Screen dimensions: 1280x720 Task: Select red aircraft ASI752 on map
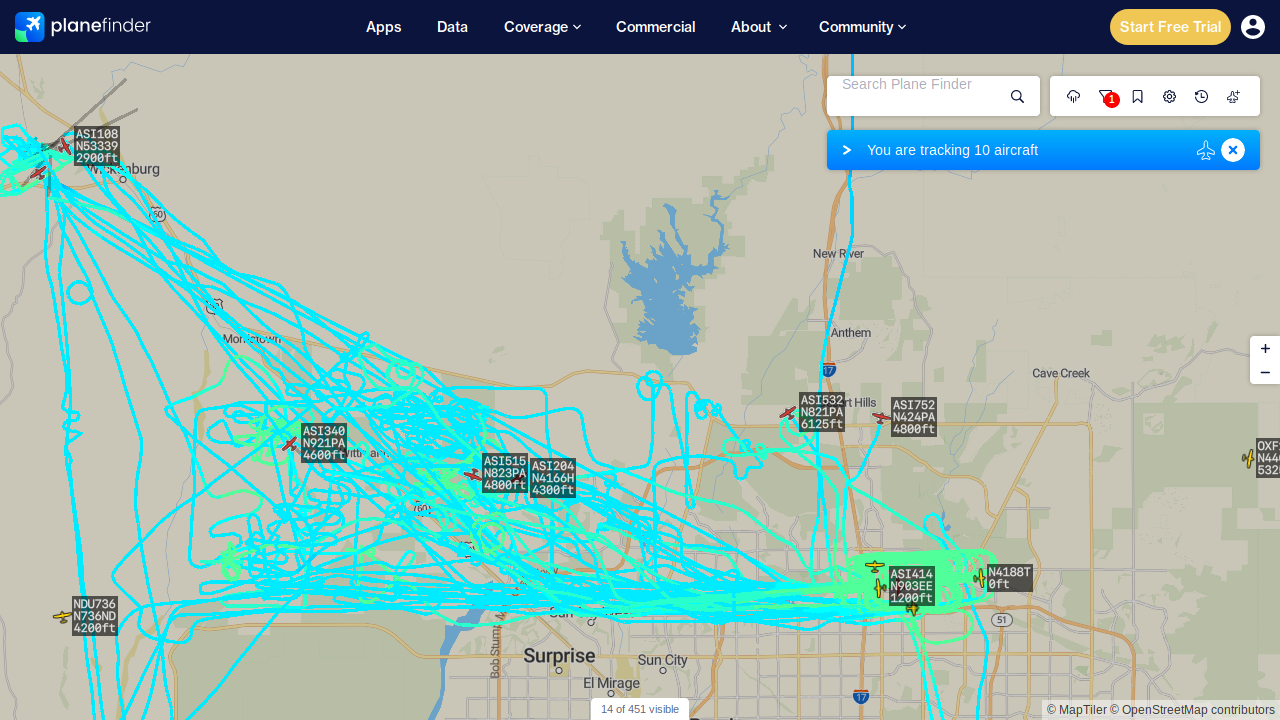point(881,417)
